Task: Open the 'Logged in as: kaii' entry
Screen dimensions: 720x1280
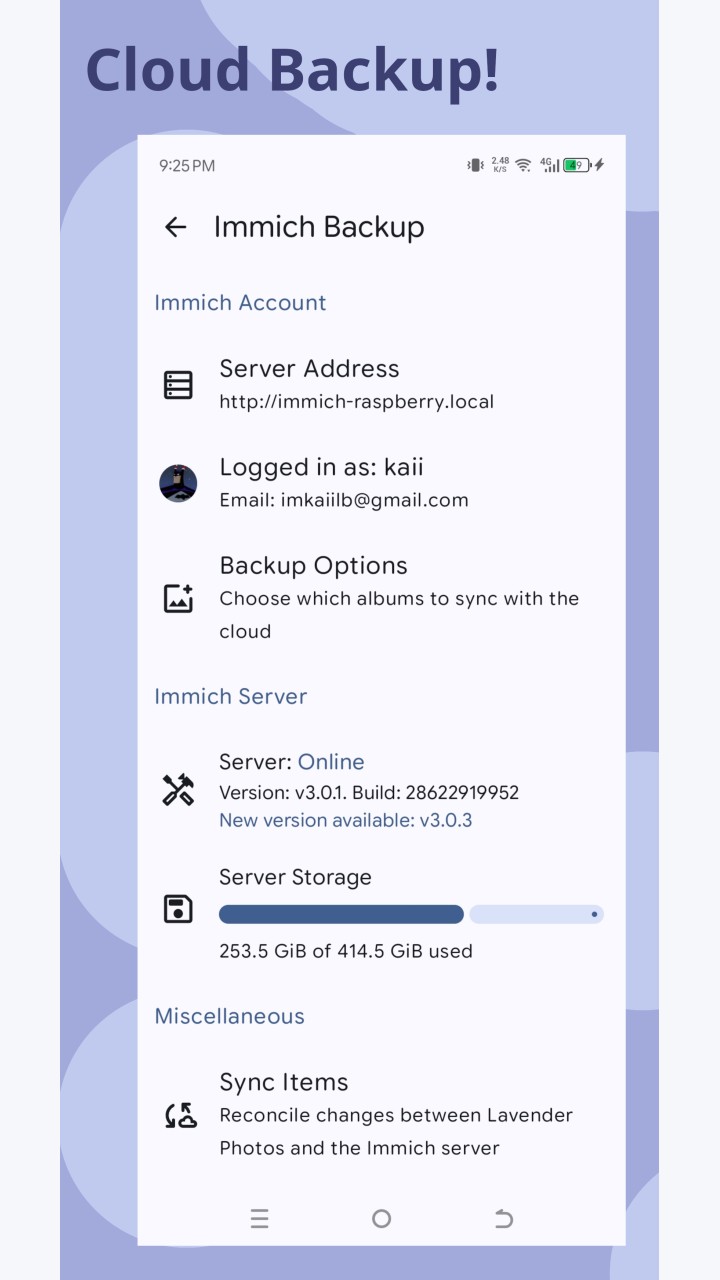Action: pyautogui.click(x=381, y=483)
